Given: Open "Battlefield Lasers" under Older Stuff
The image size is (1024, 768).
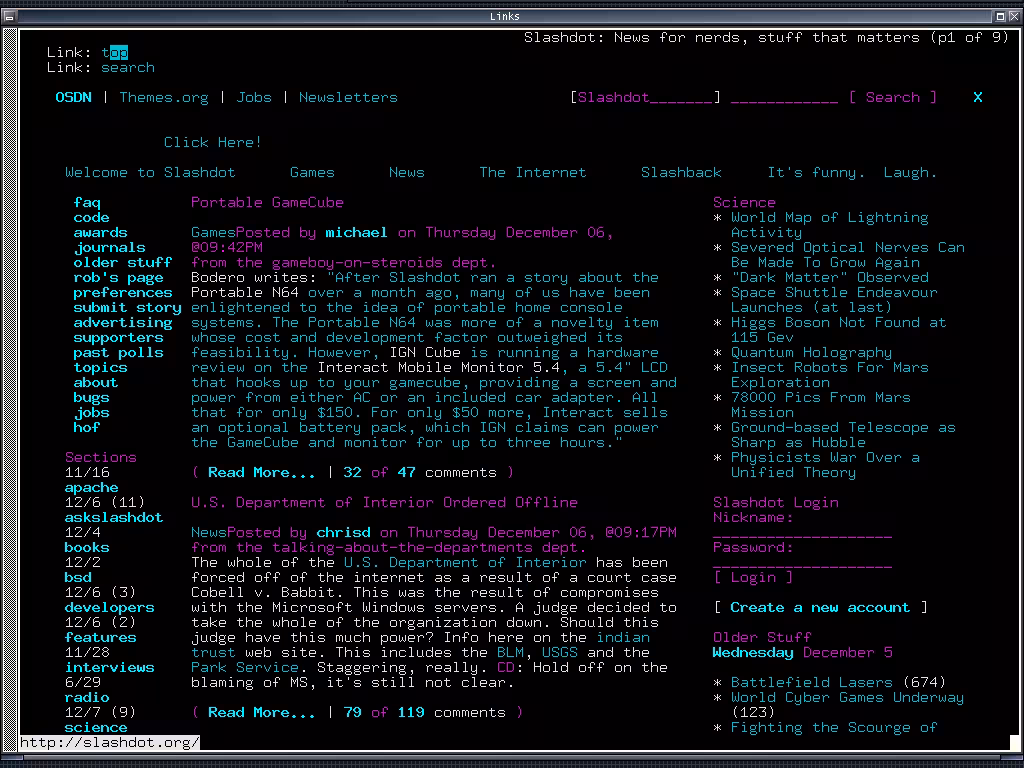Looking at the screenshot, I should pos(811,682).
